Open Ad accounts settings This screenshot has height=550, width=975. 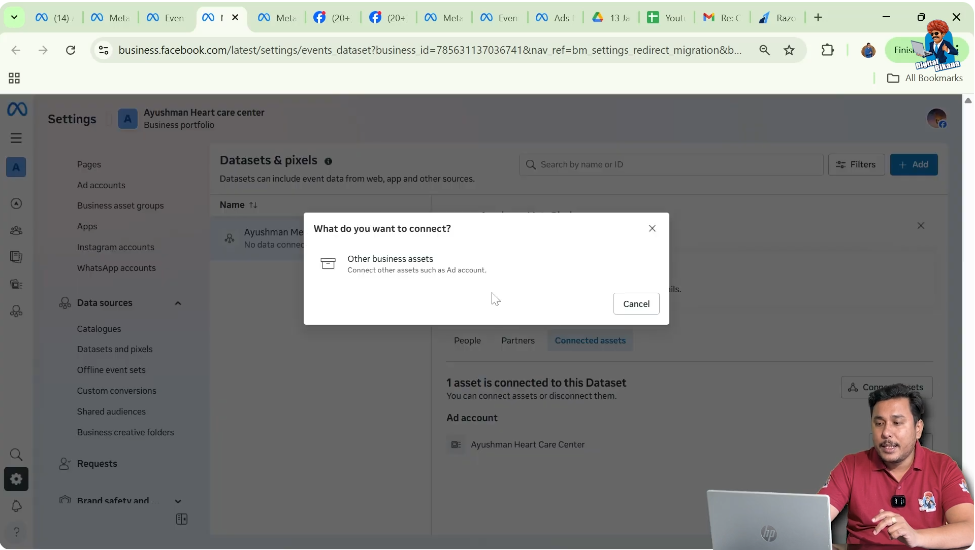click(101, 185)
